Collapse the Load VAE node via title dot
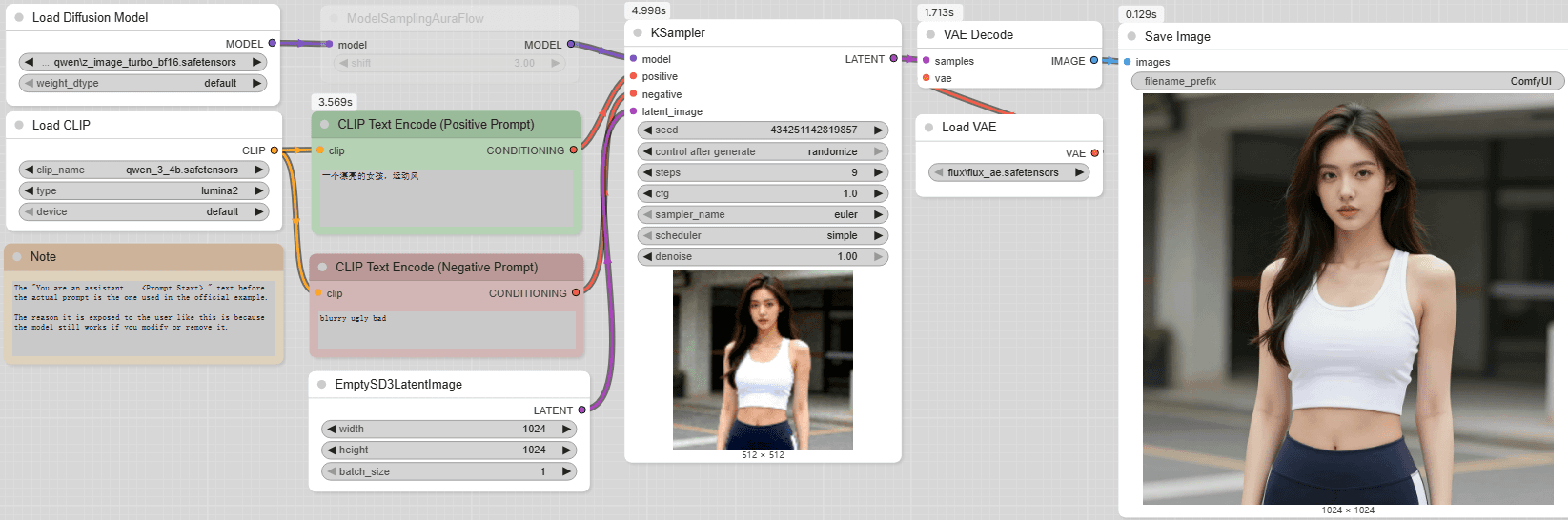 point(929,128)
